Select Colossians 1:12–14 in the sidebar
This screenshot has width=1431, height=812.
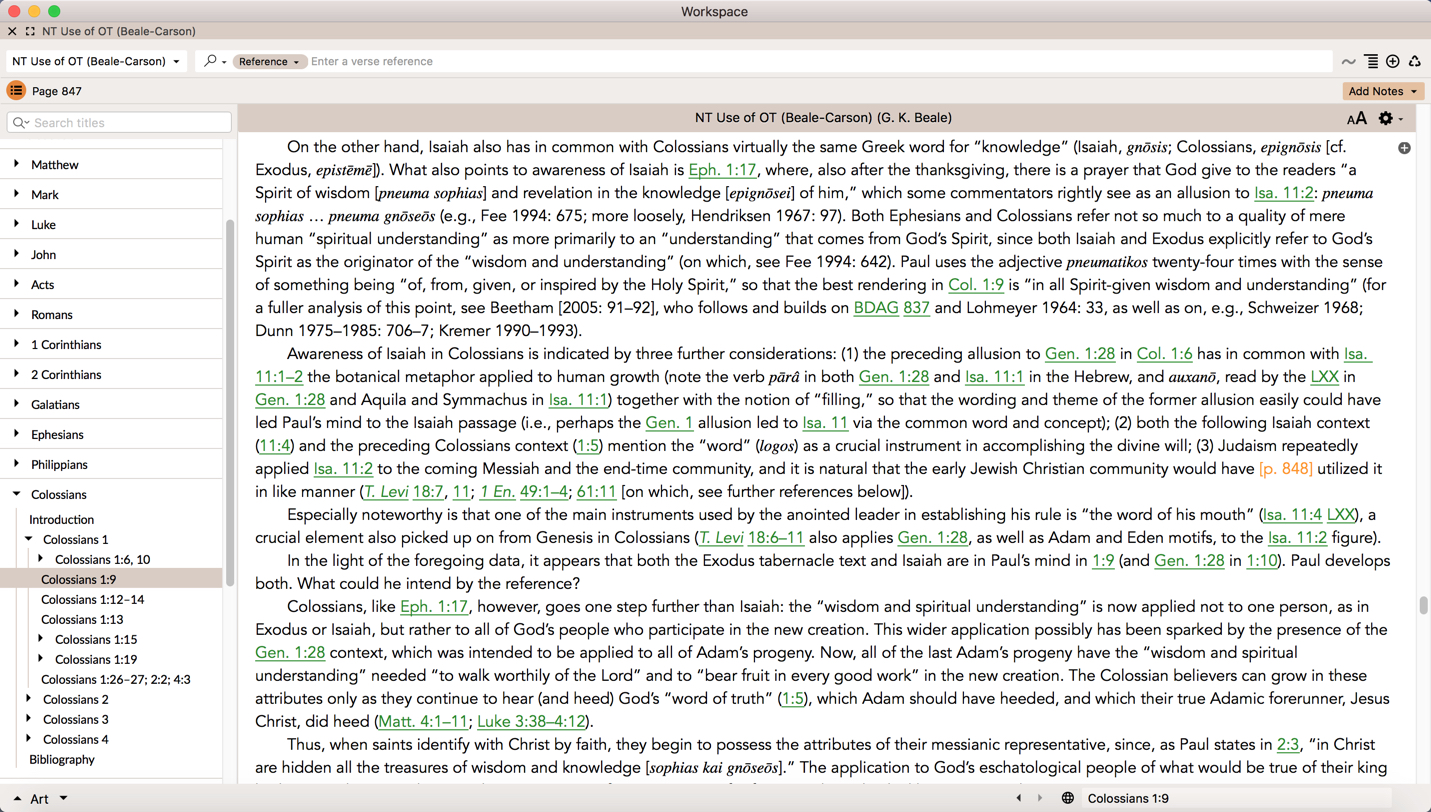(x=92, y=599)
